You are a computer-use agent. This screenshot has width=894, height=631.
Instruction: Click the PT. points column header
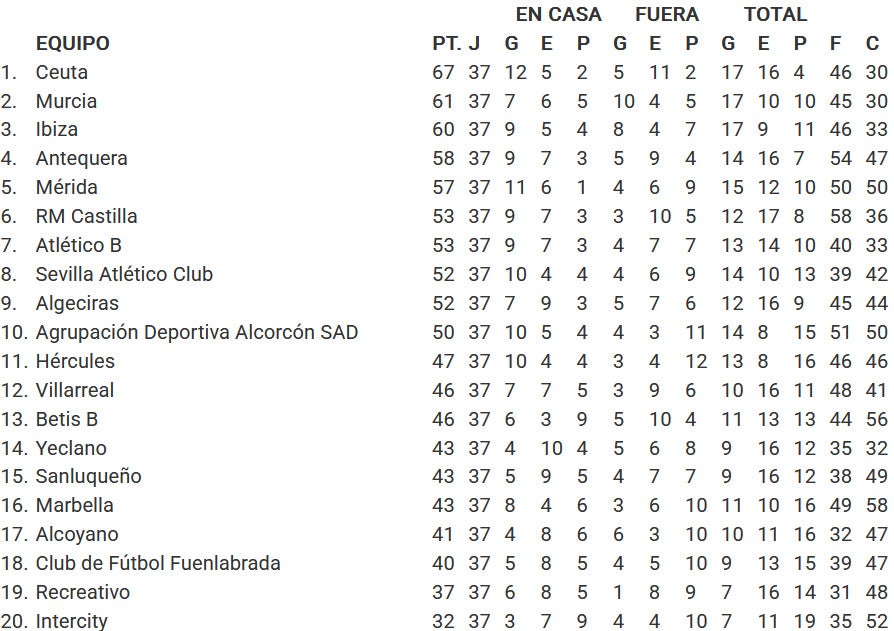pos(446,43)
